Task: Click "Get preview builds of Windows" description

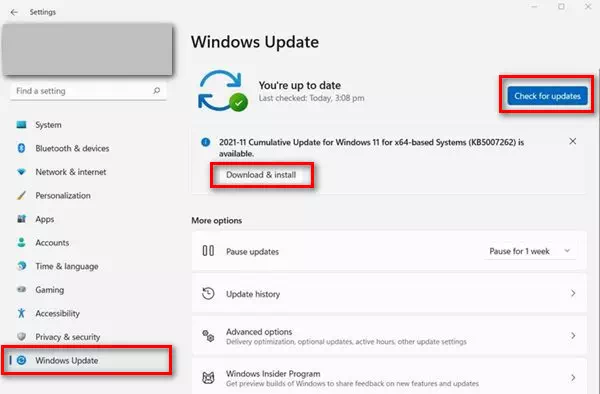Action: tap(352, 383)
